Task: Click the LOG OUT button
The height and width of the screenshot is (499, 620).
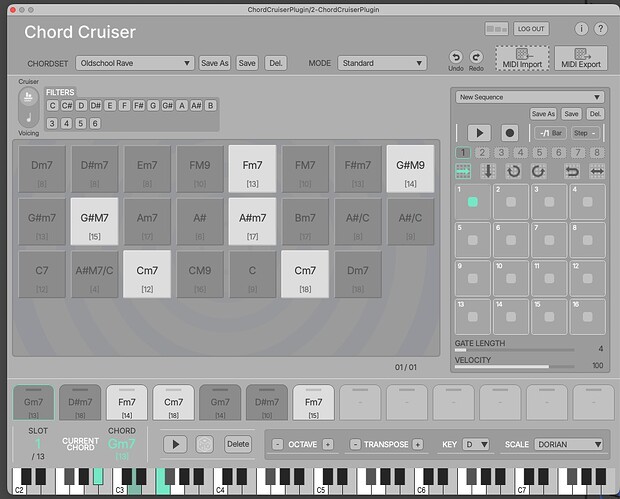Action: (x=531, y=29)
